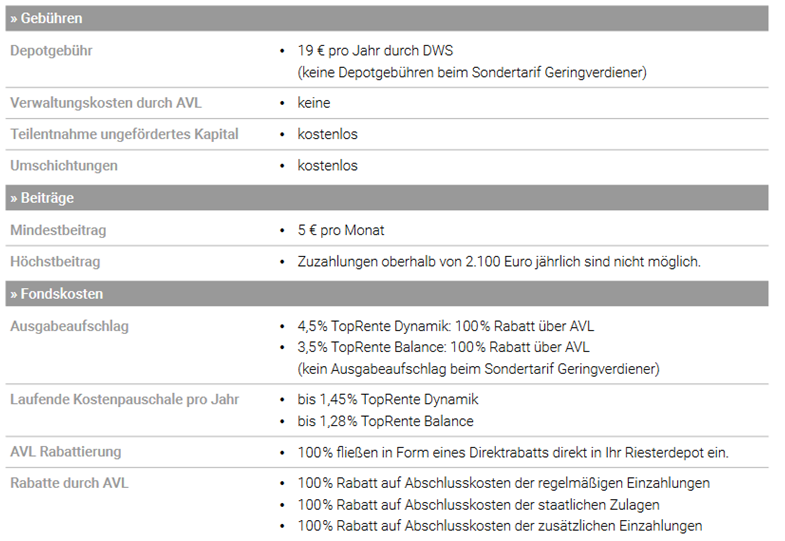Click the 'bis 1,28% TopRente Balance' entry

tap(385, 421)
